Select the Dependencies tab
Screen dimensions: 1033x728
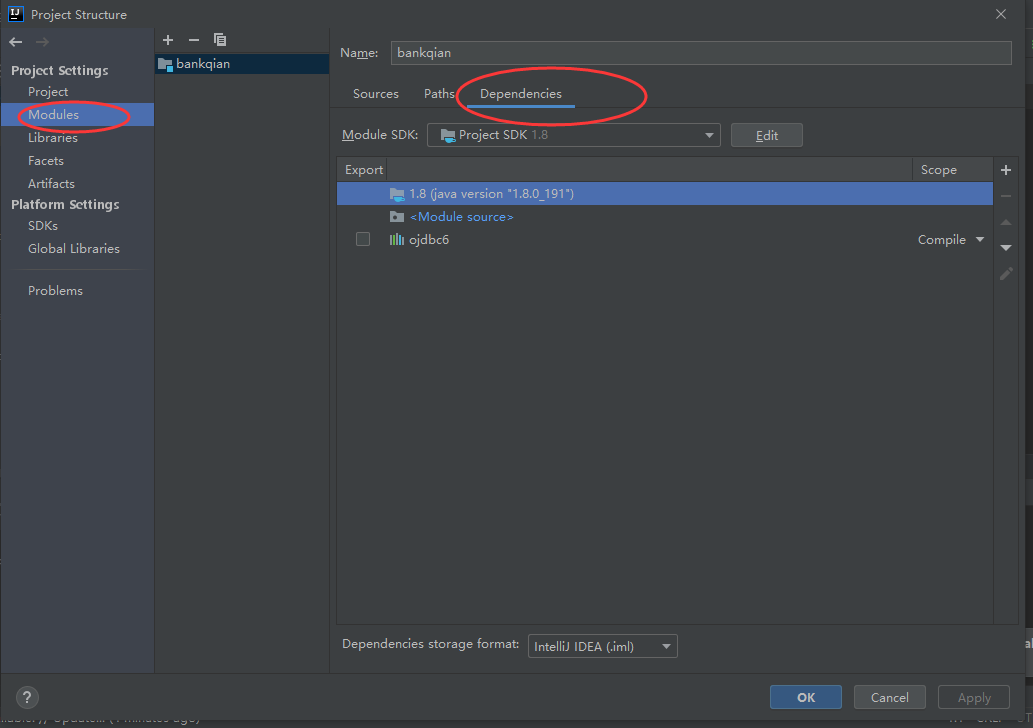coord(520,94)
